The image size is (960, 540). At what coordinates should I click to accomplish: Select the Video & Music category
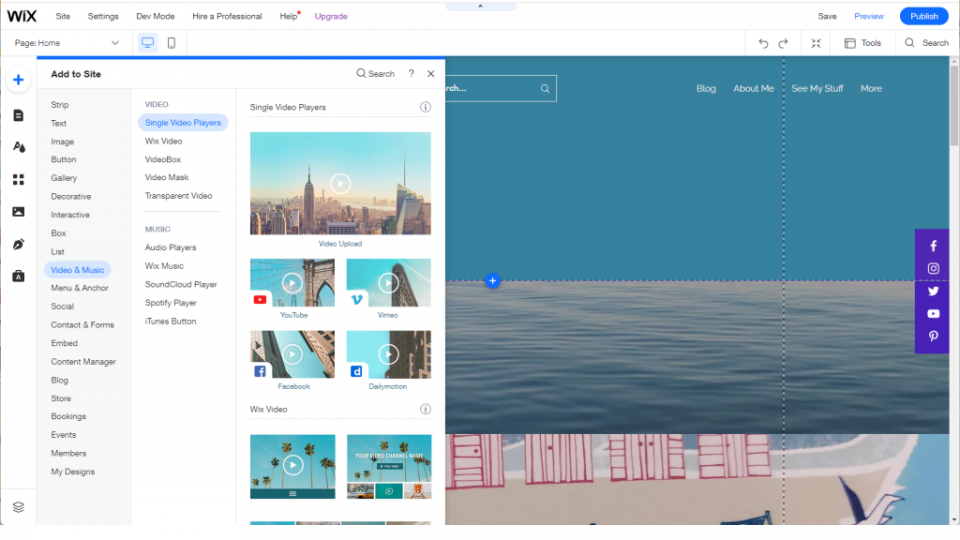click(77, 270)
